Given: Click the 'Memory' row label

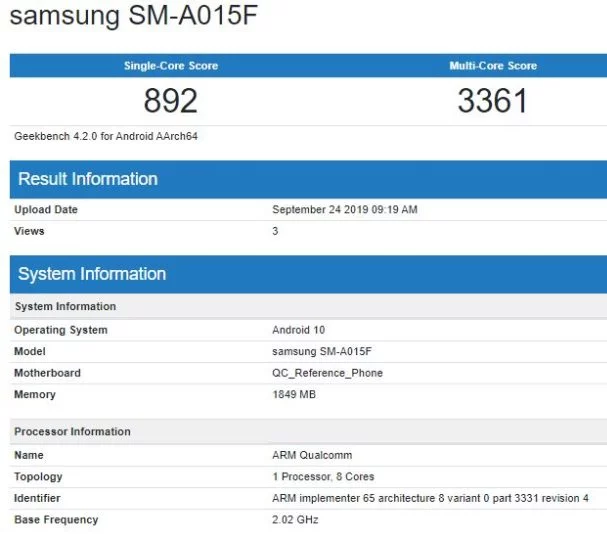Looking at the screenshot, I should click(x=35, y=395).
